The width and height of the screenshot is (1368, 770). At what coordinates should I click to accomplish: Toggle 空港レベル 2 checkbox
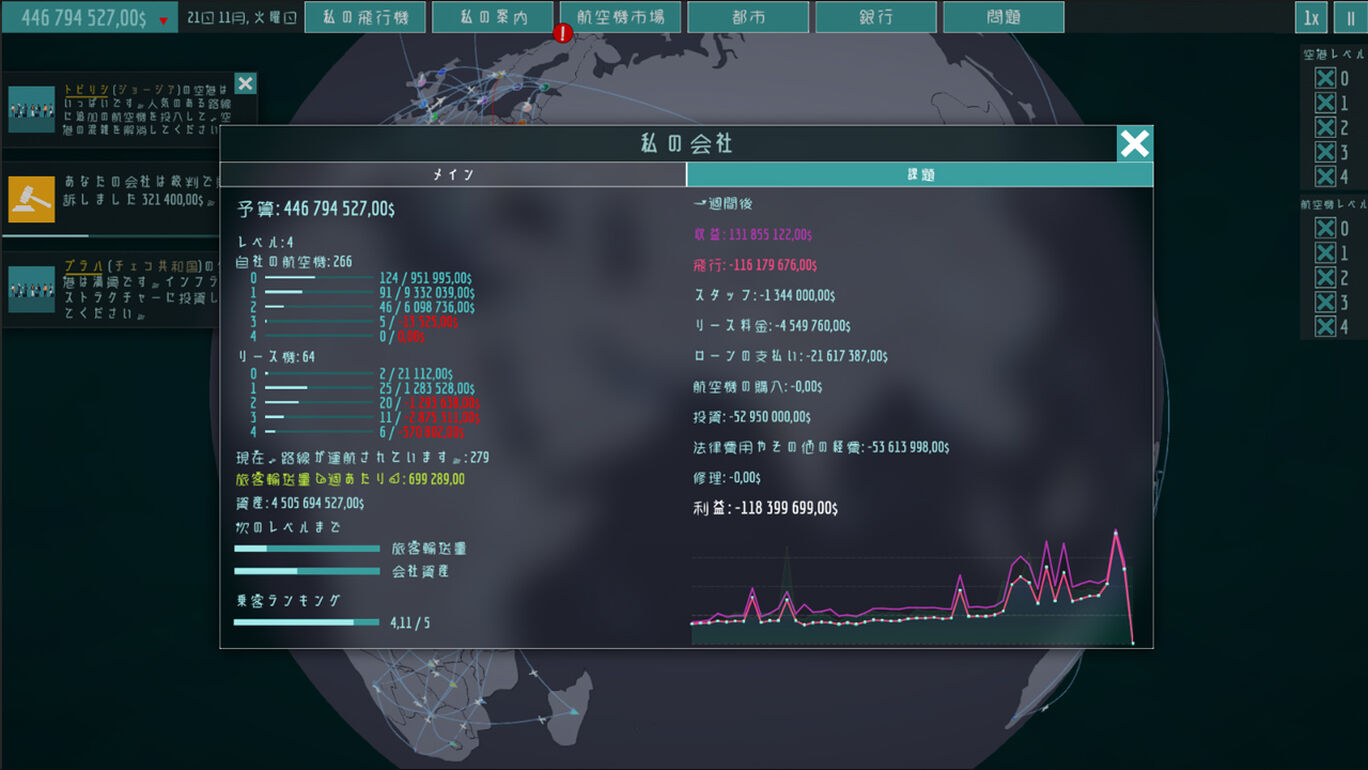(x=1325, y=127)
